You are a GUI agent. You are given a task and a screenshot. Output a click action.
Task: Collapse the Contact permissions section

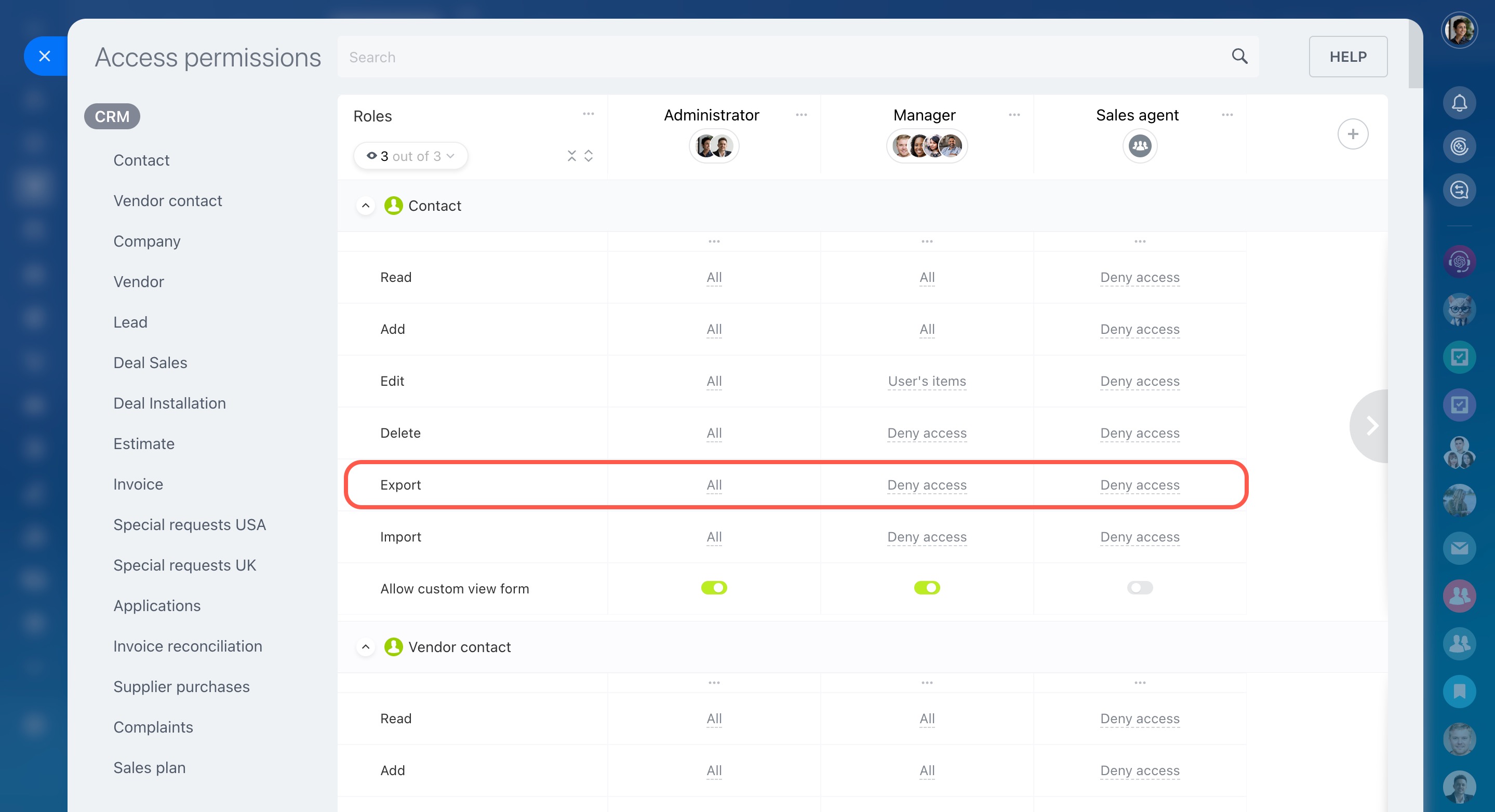pos(366,206)
